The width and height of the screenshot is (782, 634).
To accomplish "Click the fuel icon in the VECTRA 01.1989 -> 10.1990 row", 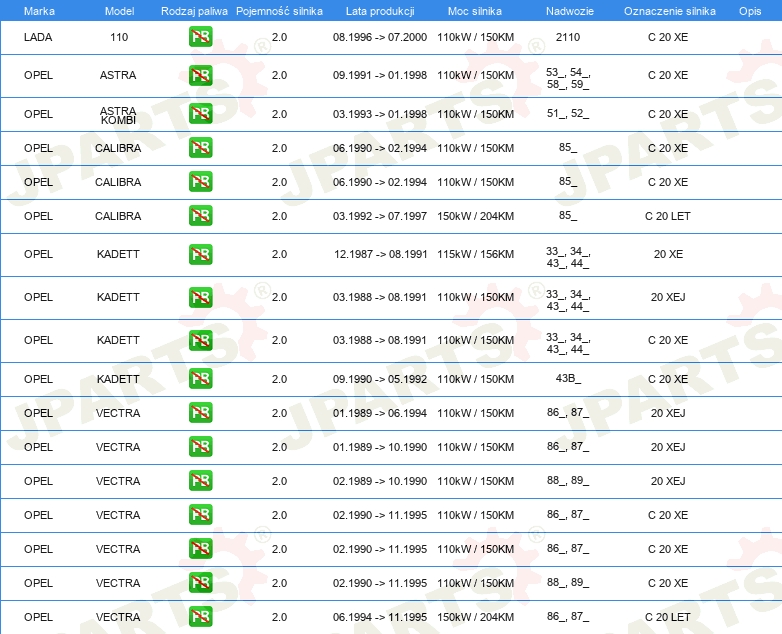I will pos(200,447).
